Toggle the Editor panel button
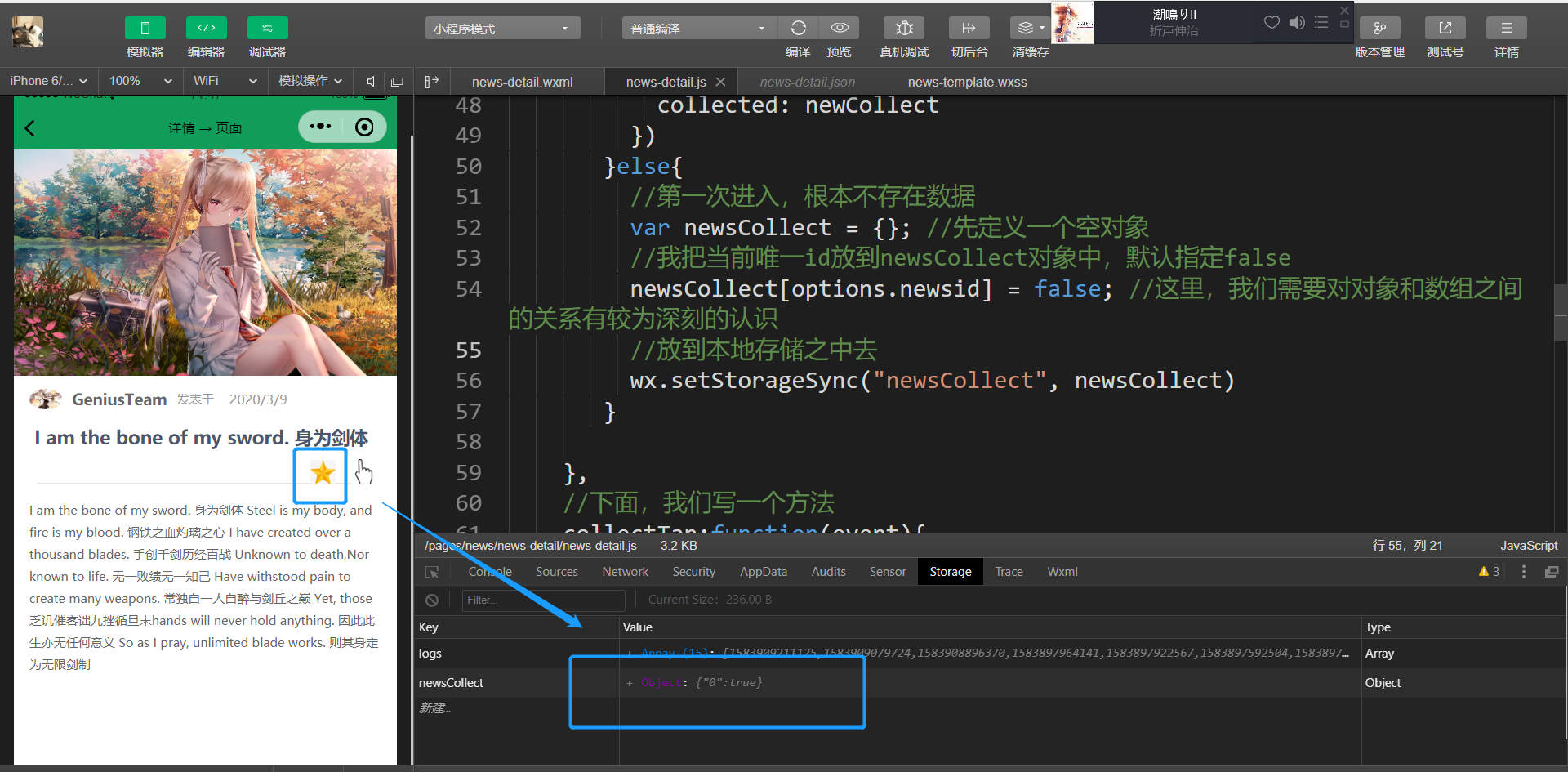The height and width of the screenshot is (772, 1568). pos(206,28)
